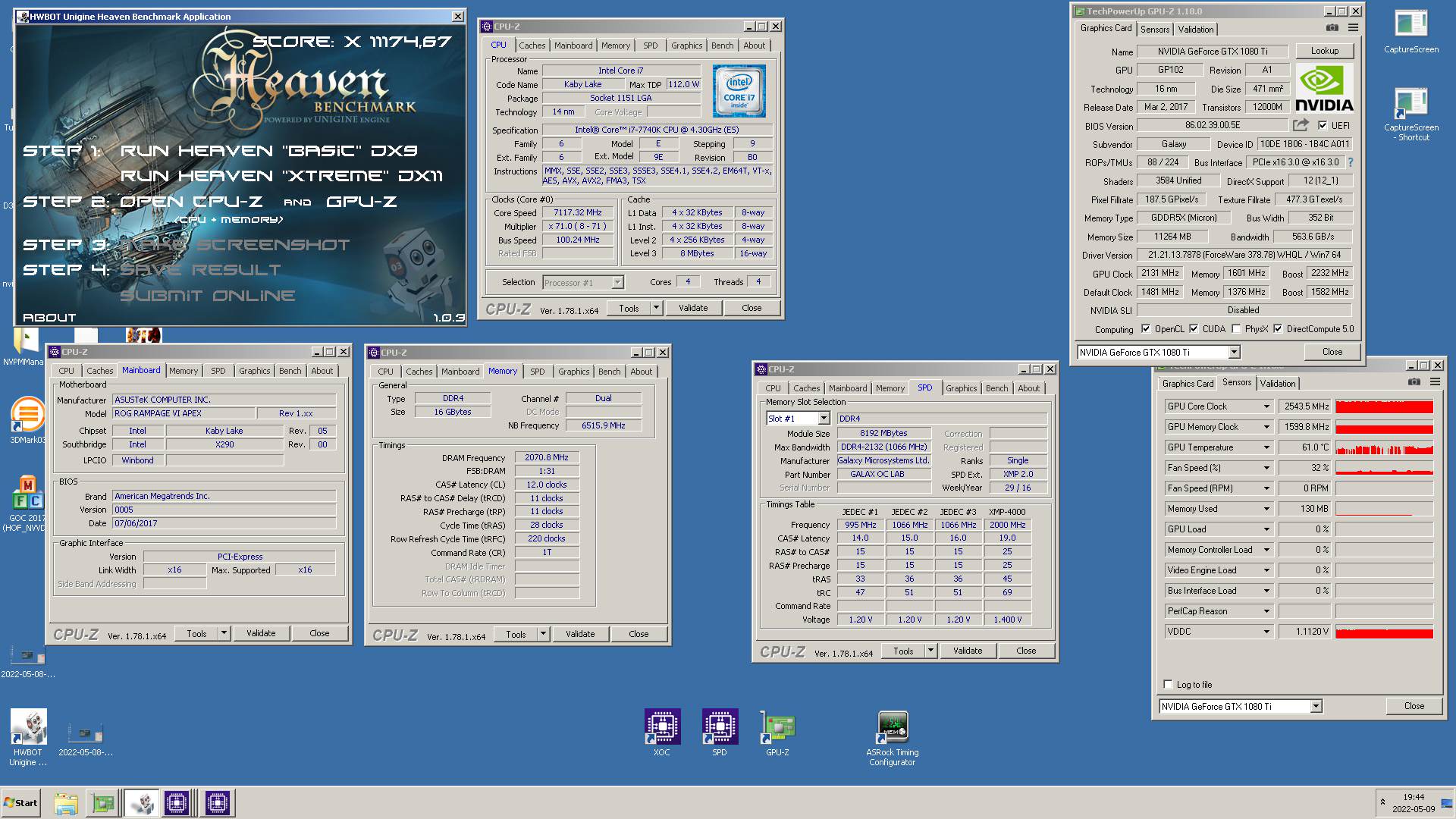Toggle the CUDA checkbox
This screenshot has width=1456, height=819.
click(x=1194, y=329)
